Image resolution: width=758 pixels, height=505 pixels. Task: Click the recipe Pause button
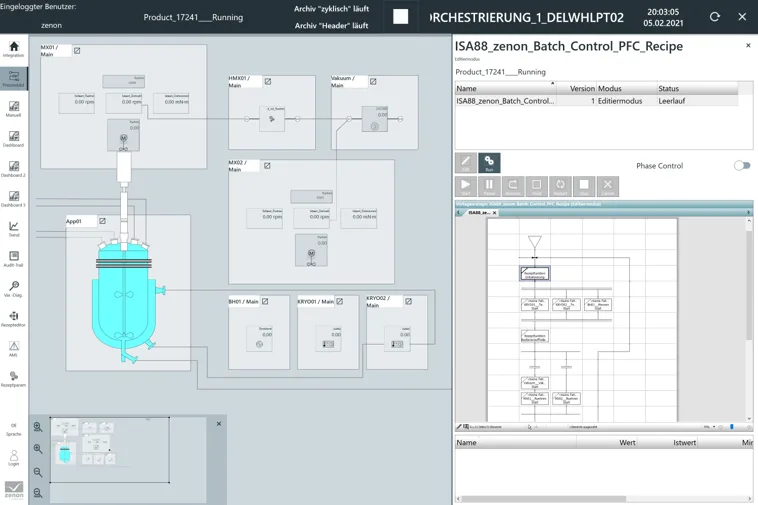click(x=489, y=186)
